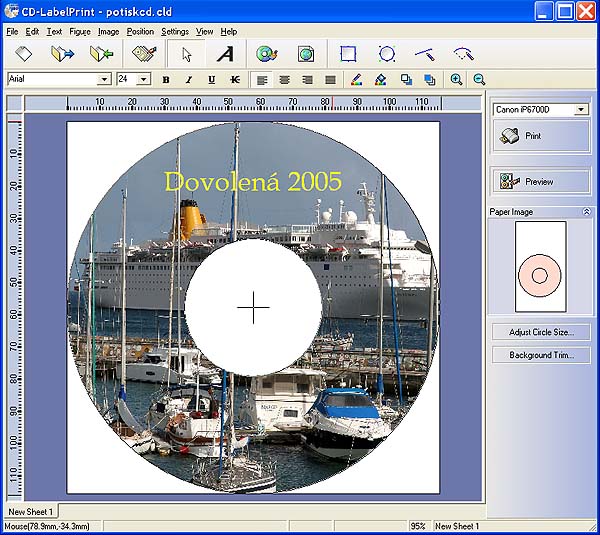Open the Figure menu
Image resolution: width=600 pixels, height=535 pixels.
click(x=79, y=32)
